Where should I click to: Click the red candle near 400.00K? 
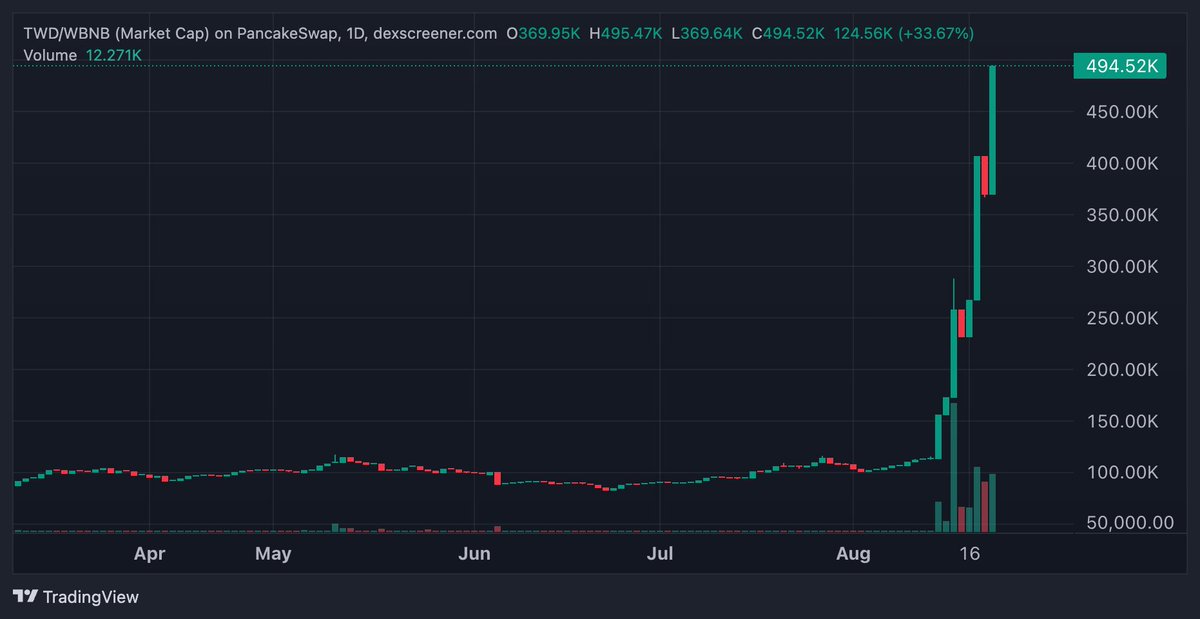pos(984,175)
